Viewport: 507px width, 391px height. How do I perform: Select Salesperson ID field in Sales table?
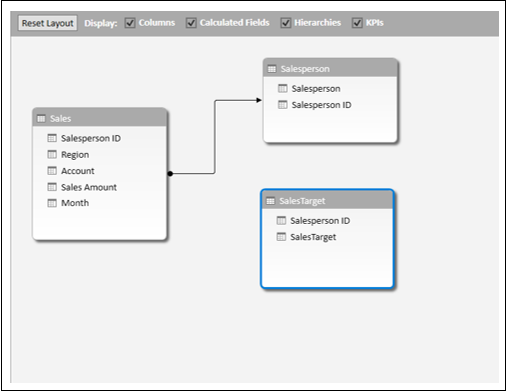(91, 138)
